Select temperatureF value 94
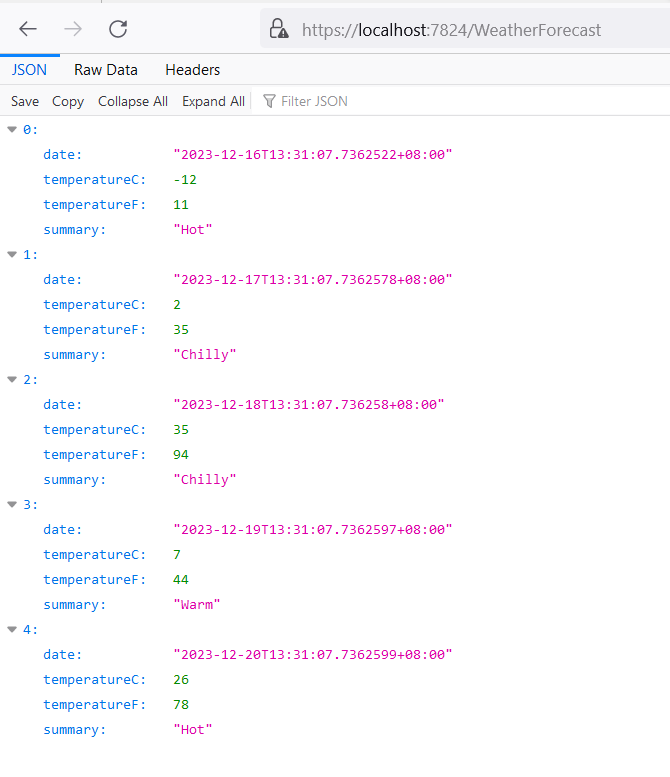The width and height of the screenshot is (670, 777). (x=181, y=454)
